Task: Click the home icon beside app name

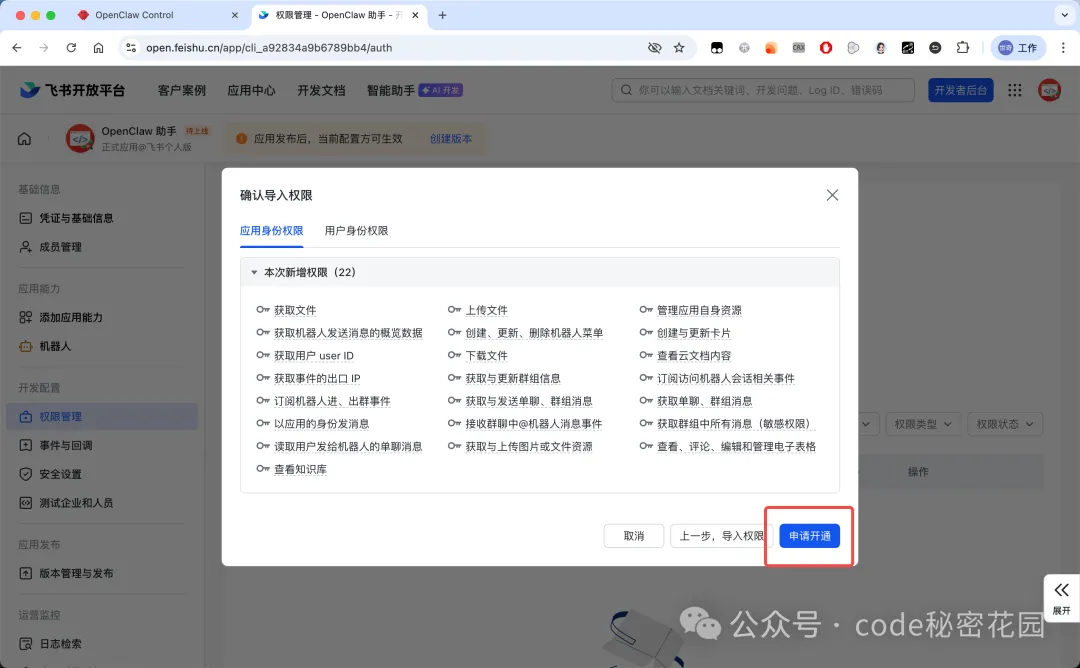Action: coord(24,138)
